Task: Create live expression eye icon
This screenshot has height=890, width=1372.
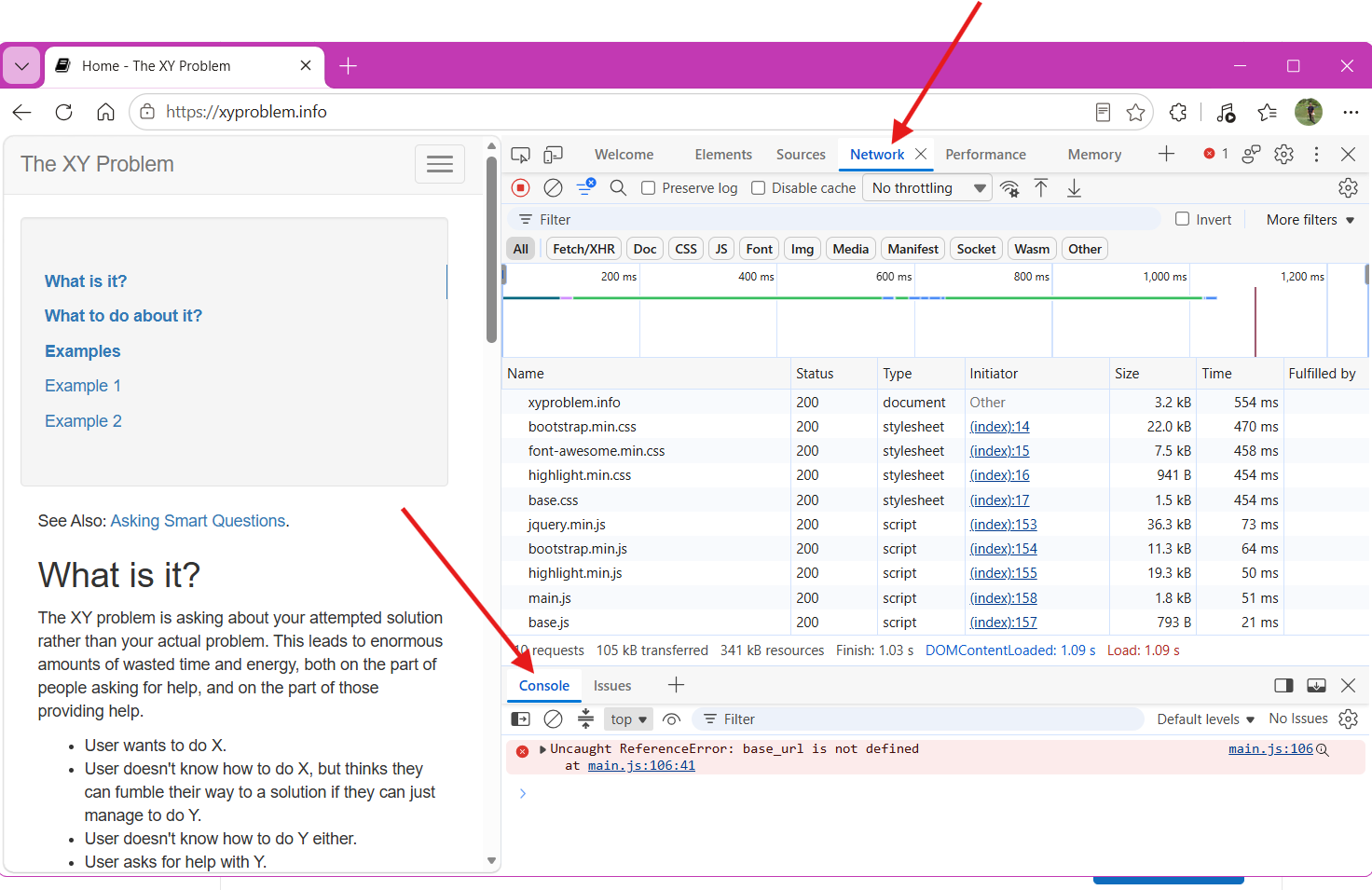Action: (x=671, y=719)
